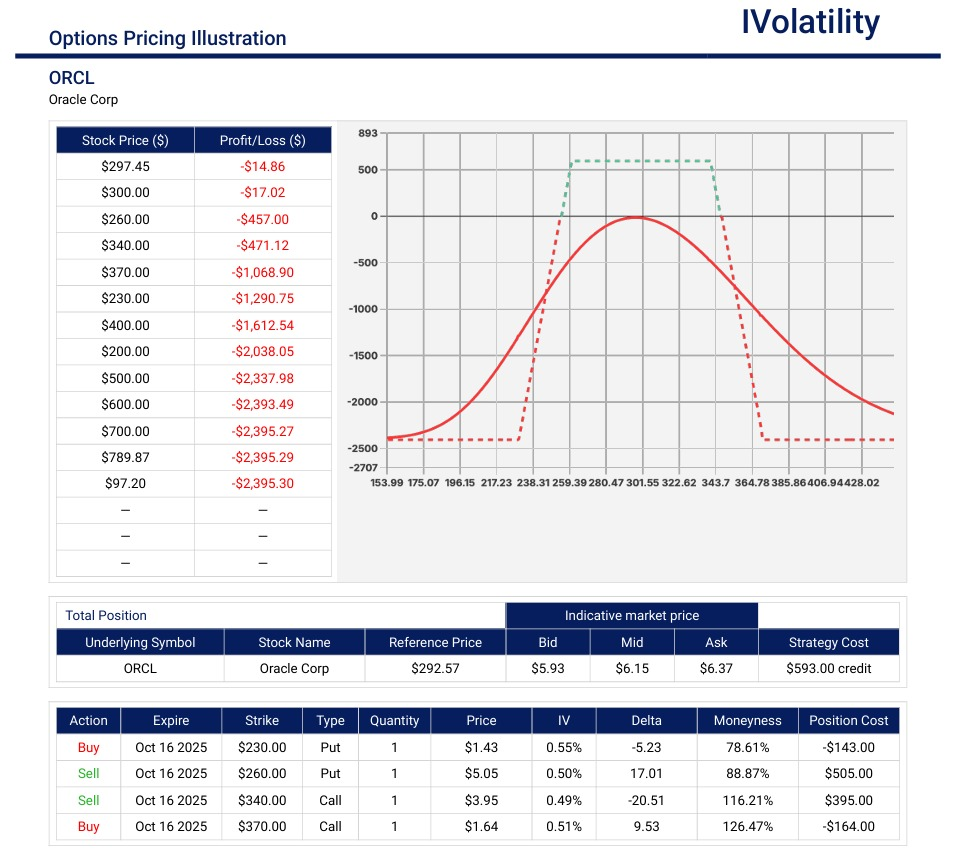958x861 pixels.
Task: Click the peak of the solid red curve
Action: [x=636, y=217]
